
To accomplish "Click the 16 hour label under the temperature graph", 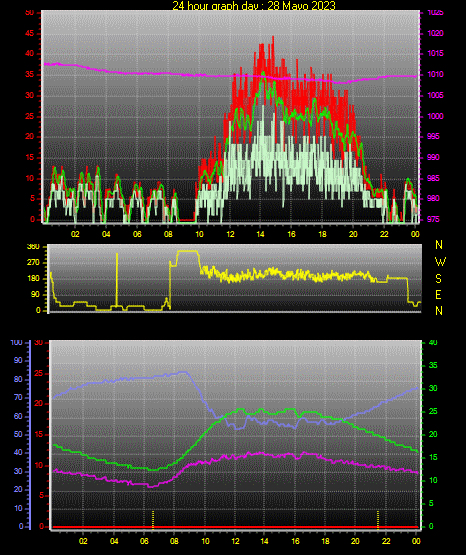I will (295, 541).
